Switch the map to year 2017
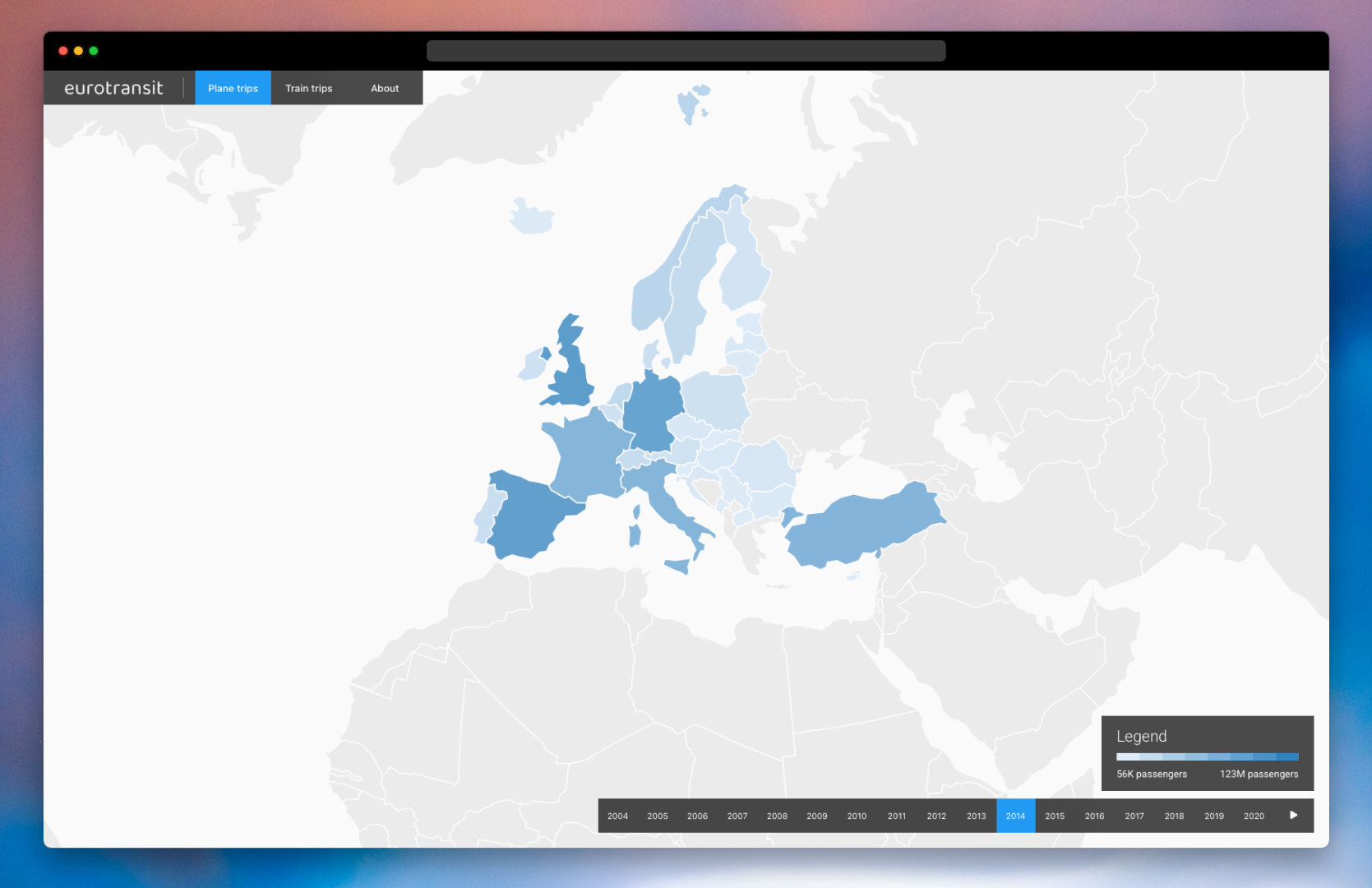 1134,816
